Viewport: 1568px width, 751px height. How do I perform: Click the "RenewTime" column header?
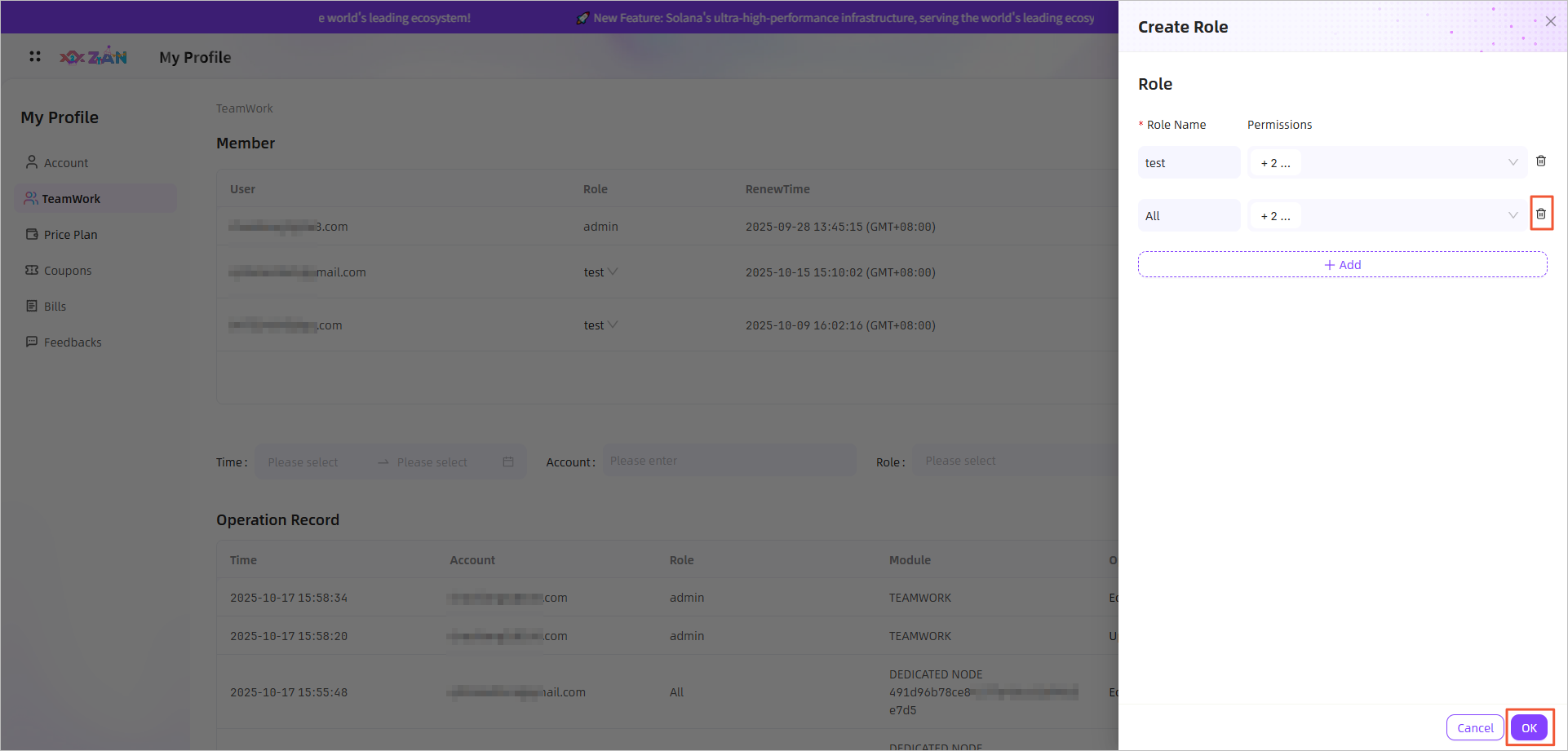(x=777, y=189)
